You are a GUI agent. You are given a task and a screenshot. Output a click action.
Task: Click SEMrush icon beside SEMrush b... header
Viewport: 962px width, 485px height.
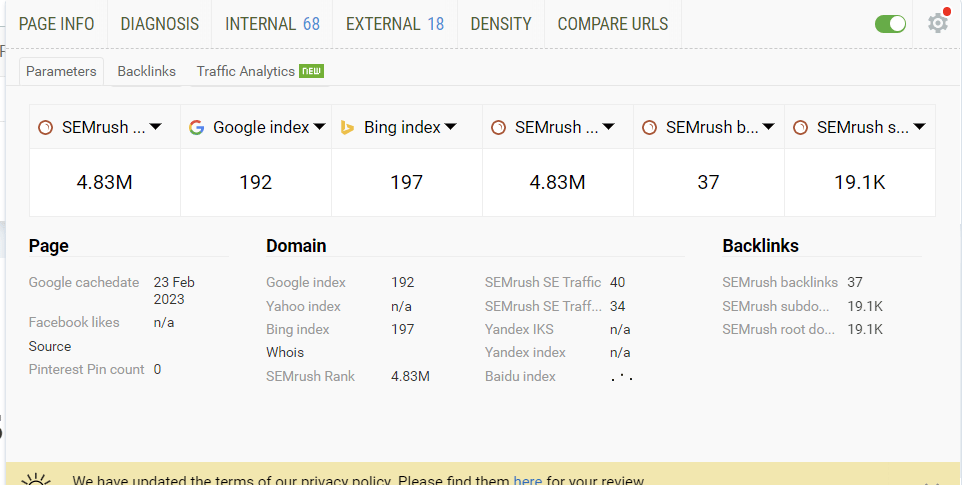click(x=649, y=128)
